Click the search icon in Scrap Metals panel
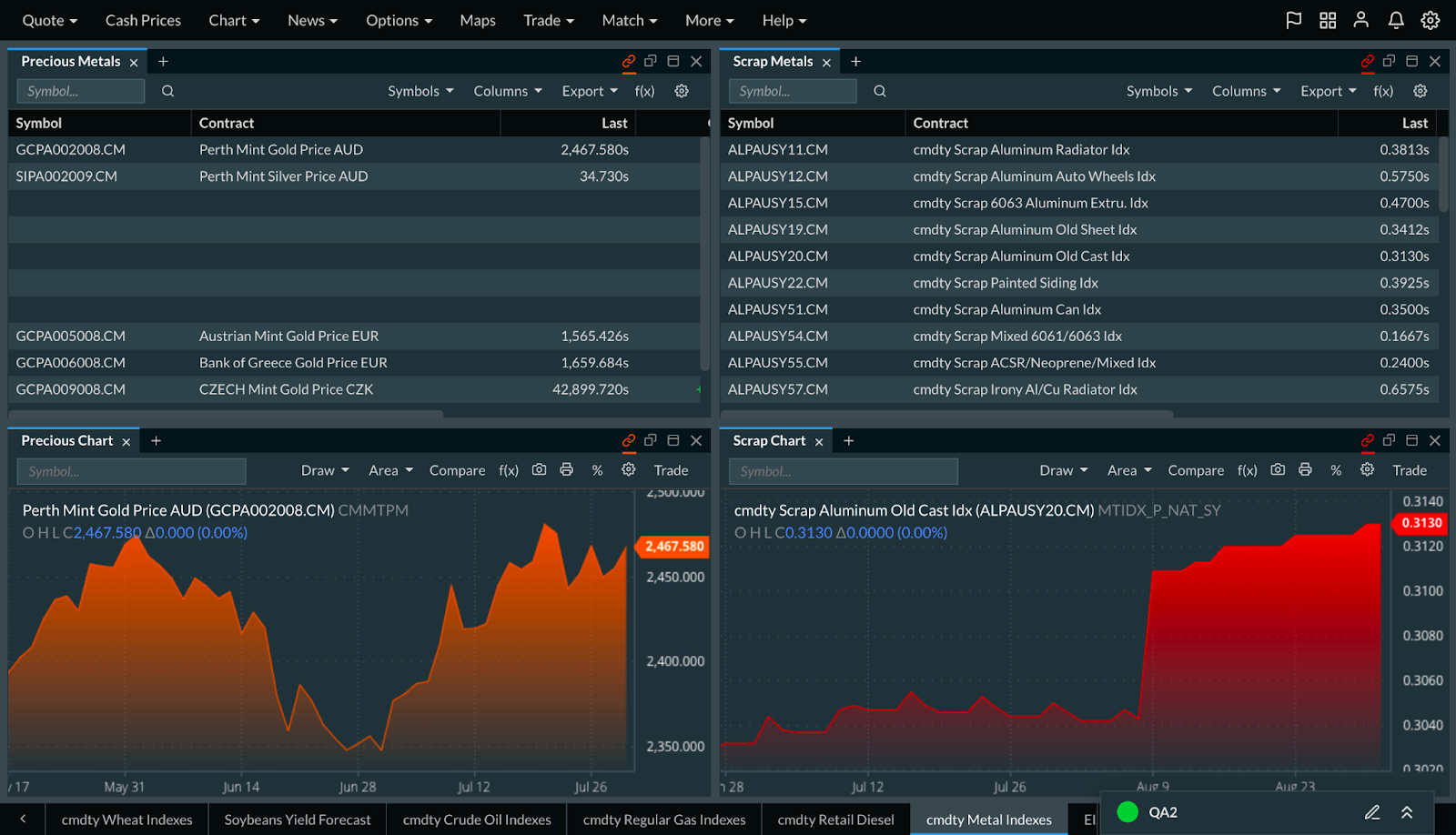 pos(879,91)
